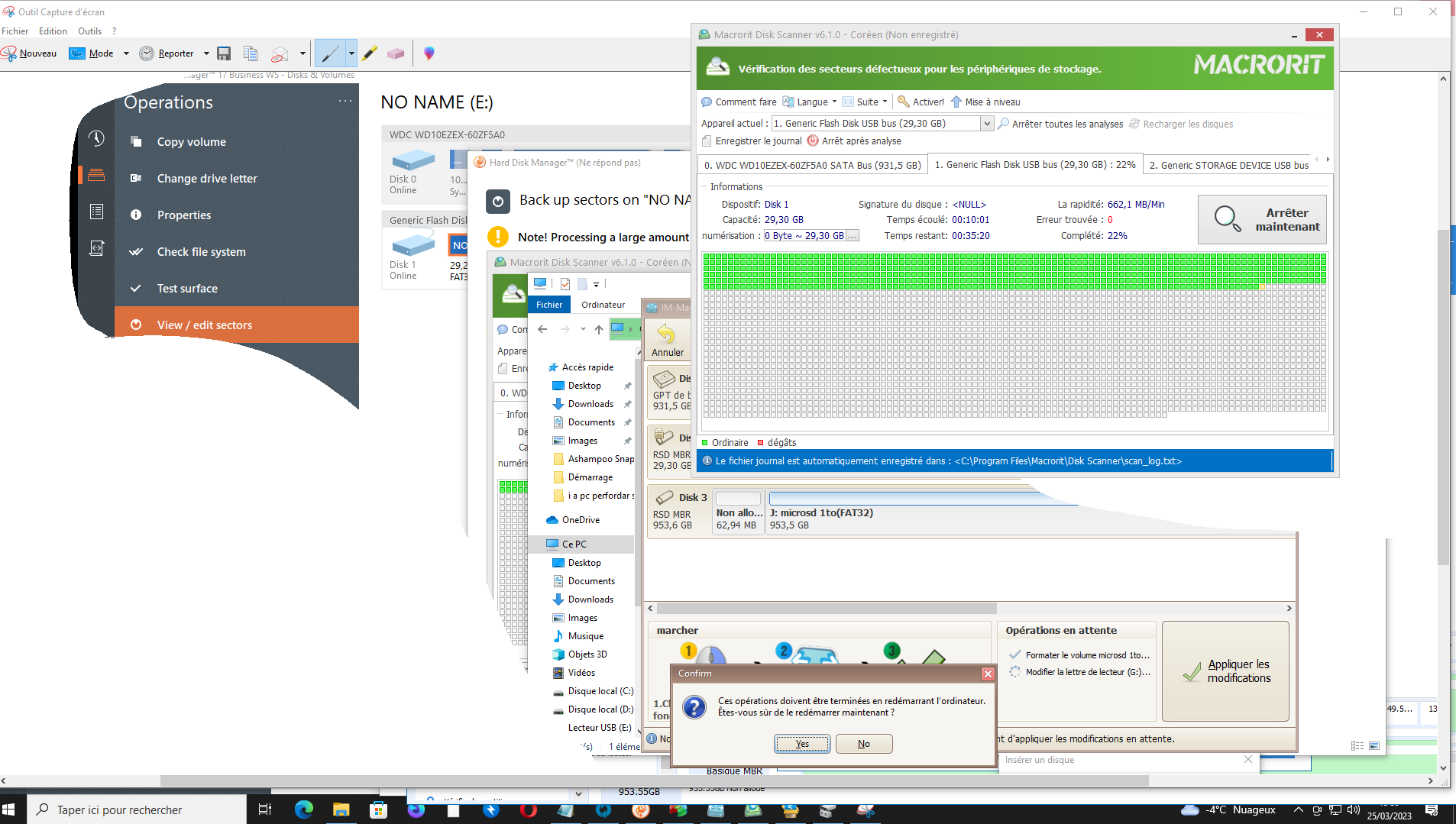Click the code file icon in the sidebar
Screen dimensions: 1456x824
point(96,248)
